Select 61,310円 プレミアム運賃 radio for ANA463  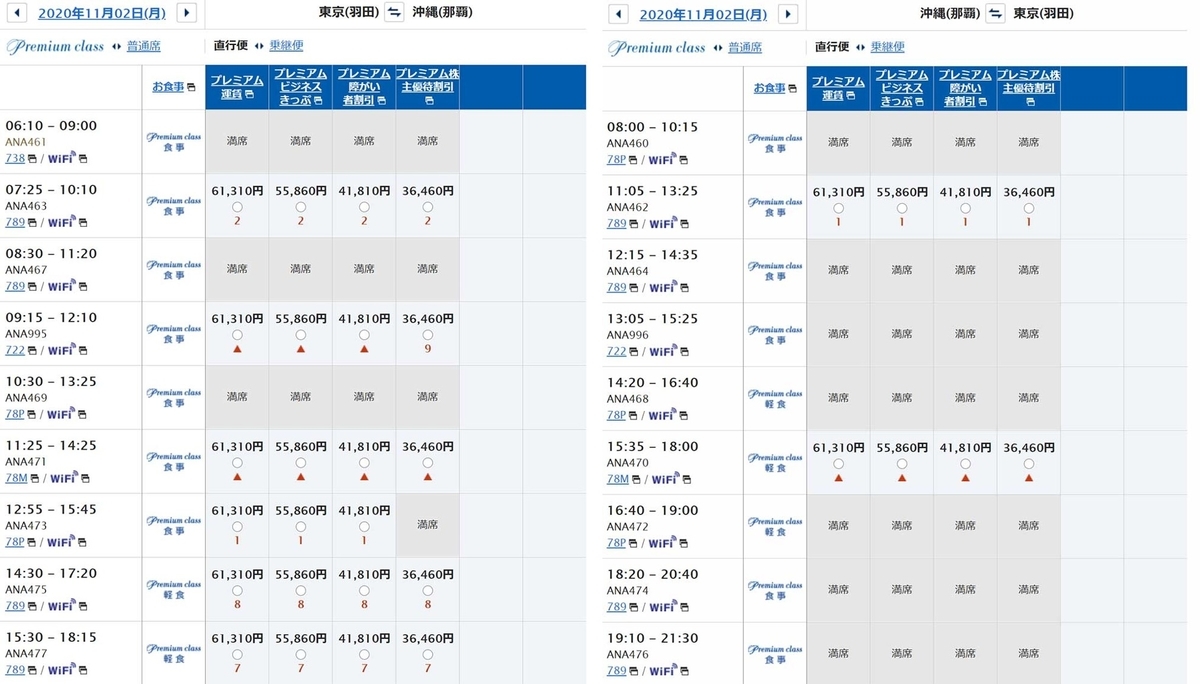(237, 207)
